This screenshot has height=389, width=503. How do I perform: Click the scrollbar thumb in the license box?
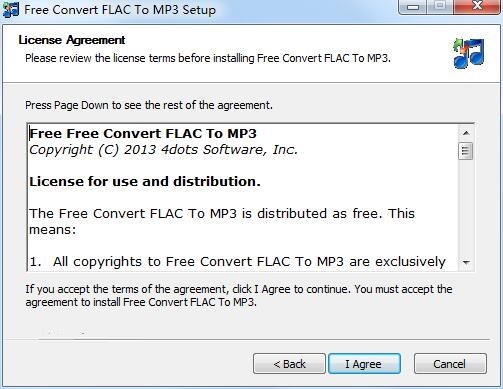[x=465, y=151]
